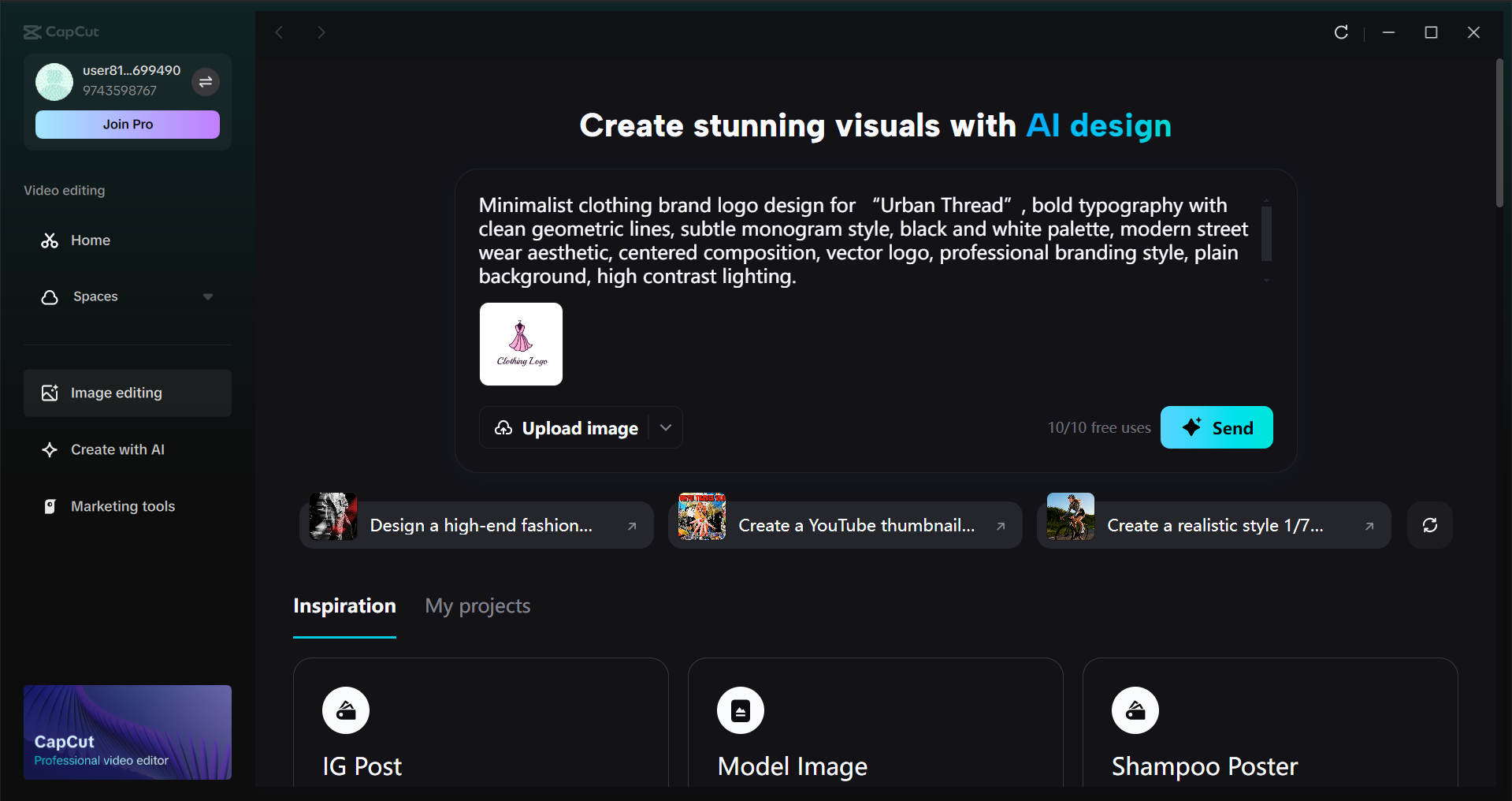This screenshot has height=801, width=1512.
Task: Choose the Design a high-end fashion suggestion
Action: (x=477, y=525)
